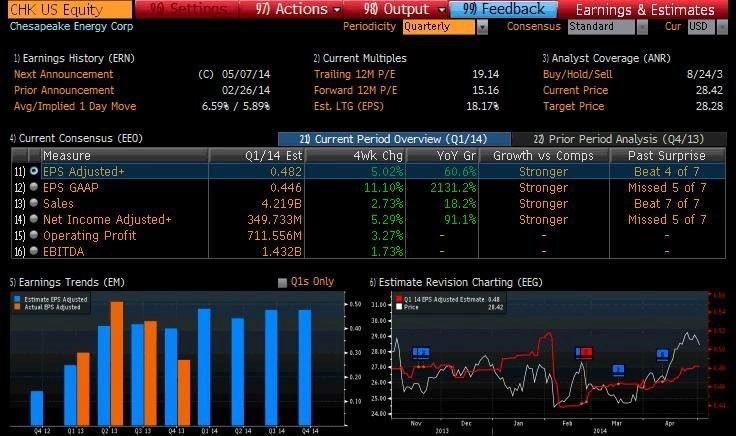Open 6) Estimate Revision Charting (EEG) link

click(x=455, y=282)
